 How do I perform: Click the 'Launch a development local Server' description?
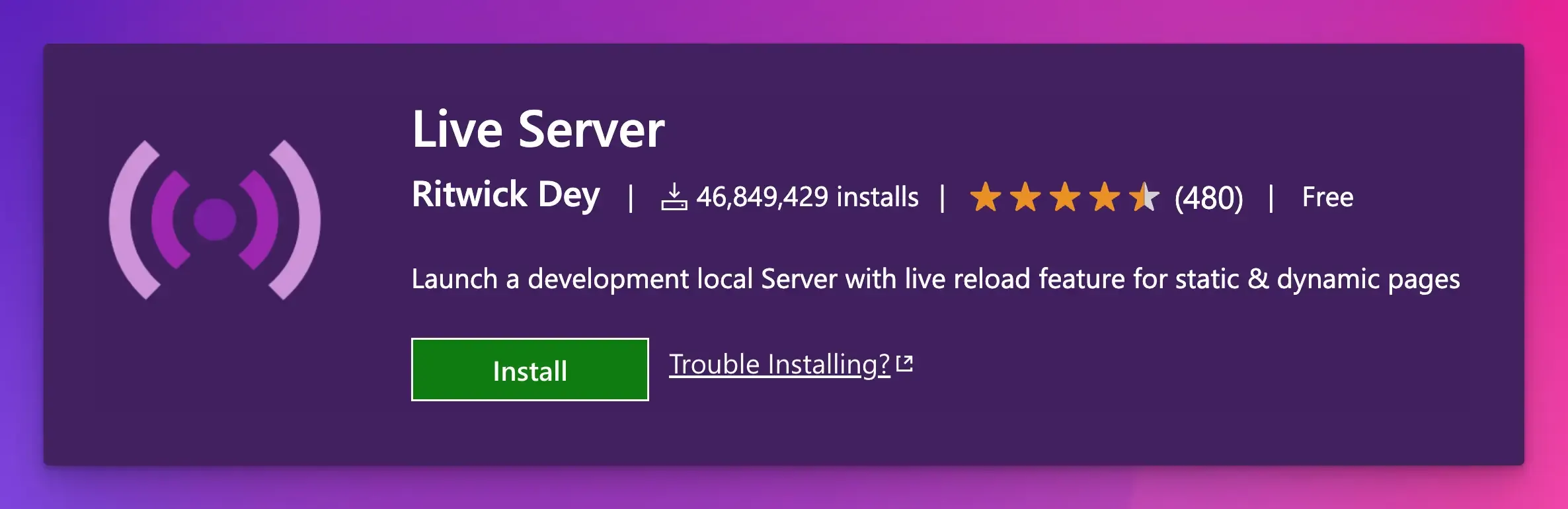(x=935, y=279)
